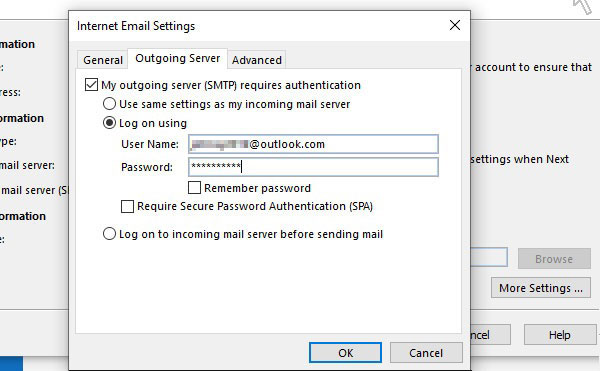Click More Settings in background window
This screenshot has height=371, width=600.
(x=541, y=288)
